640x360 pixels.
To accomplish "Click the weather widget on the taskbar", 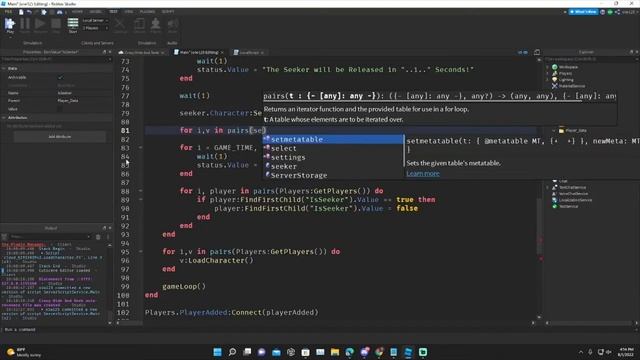I will click(x=24, y=352).
